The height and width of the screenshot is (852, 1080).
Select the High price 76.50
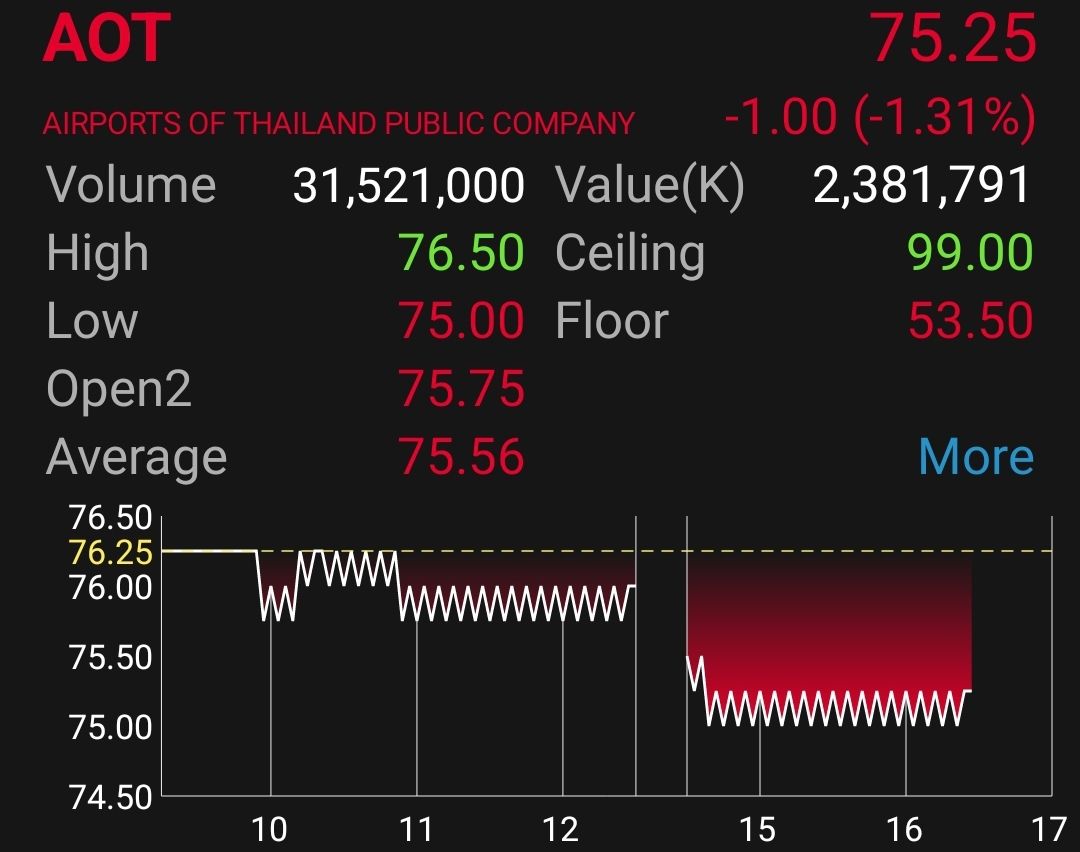click(x=461, y=252)
